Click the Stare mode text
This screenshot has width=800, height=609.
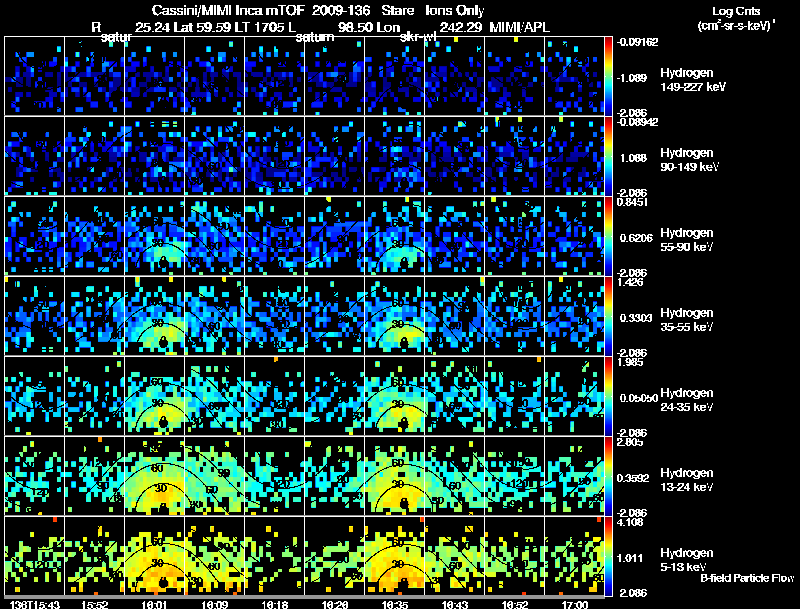398,10
